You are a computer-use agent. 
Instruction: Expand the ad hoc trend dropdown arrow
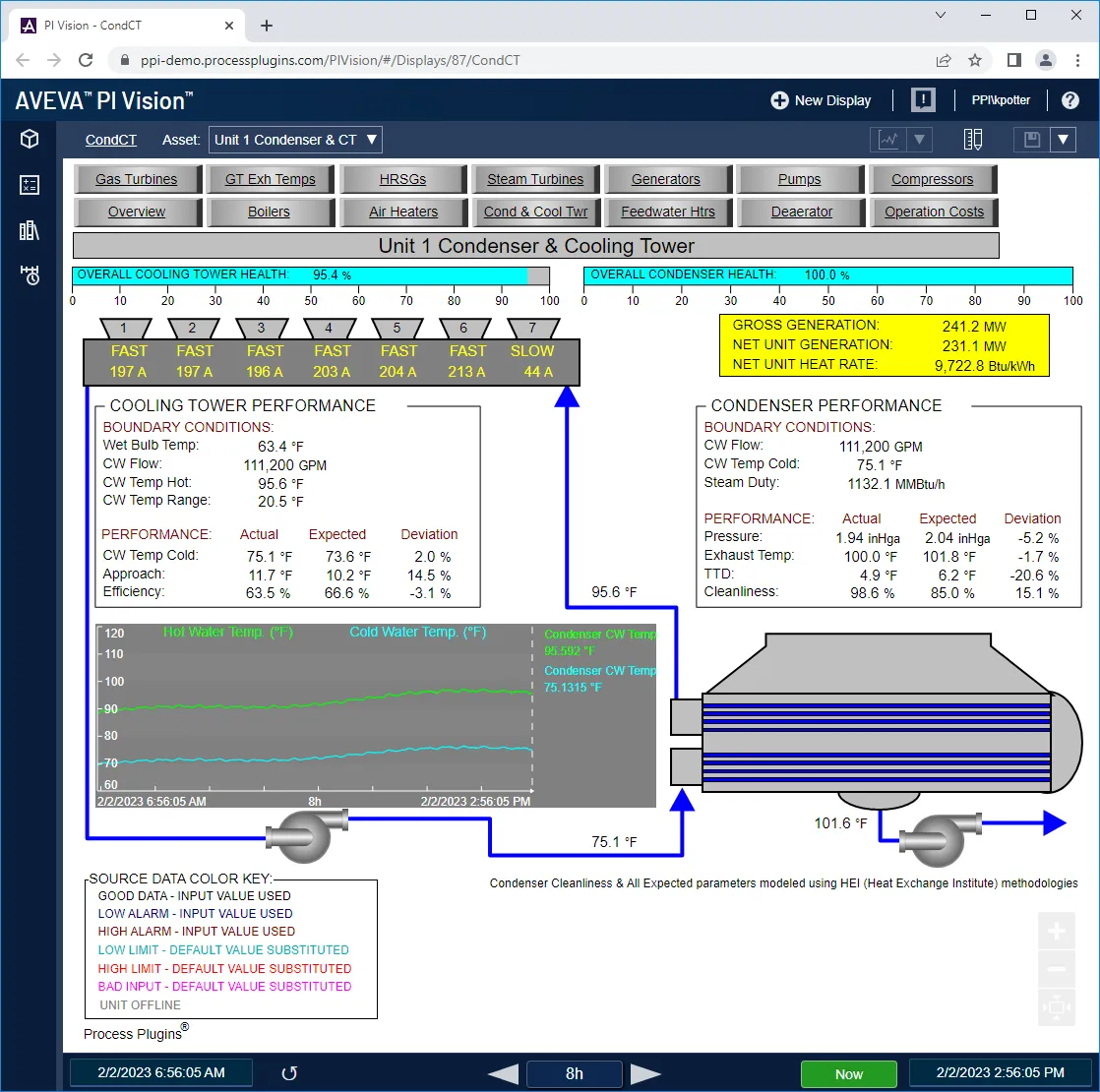919,140
